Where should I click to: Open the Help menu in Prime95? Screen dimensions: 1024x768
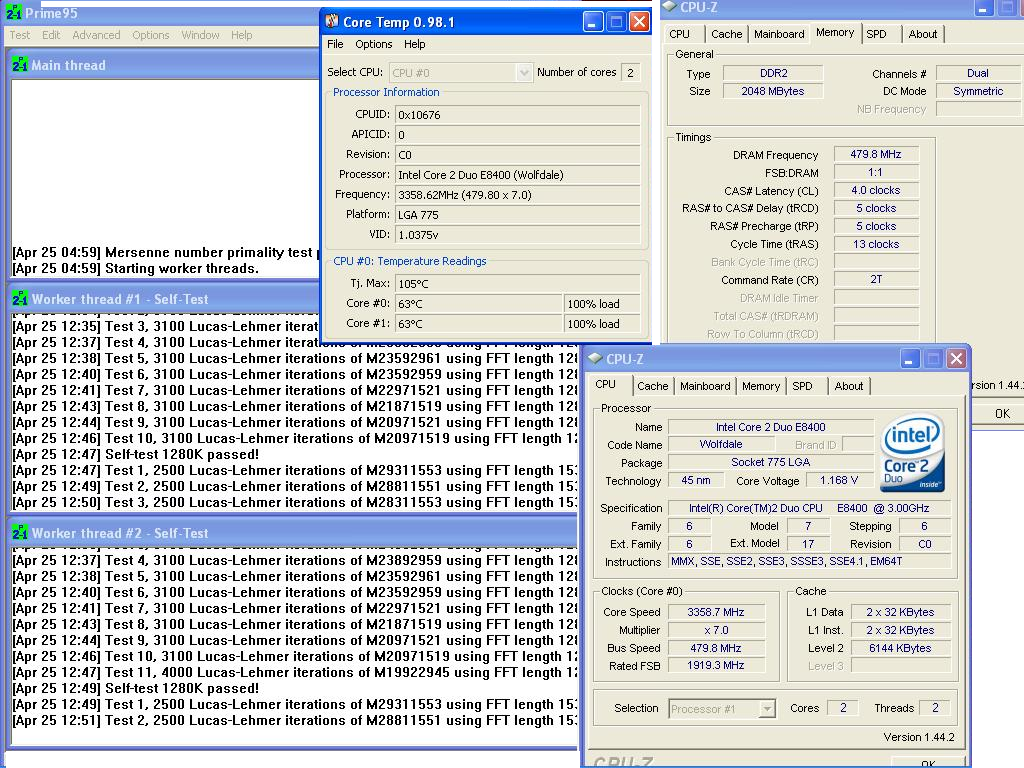pos(242,35)
